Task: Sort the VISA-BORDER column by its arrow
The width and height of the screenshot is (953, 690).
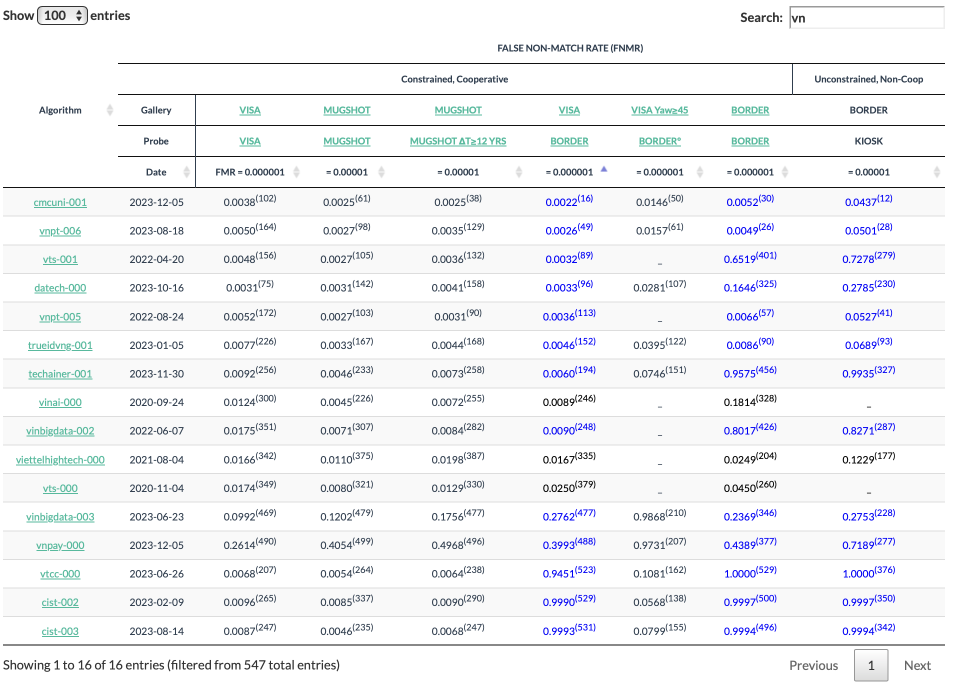Action: point(603,170)
